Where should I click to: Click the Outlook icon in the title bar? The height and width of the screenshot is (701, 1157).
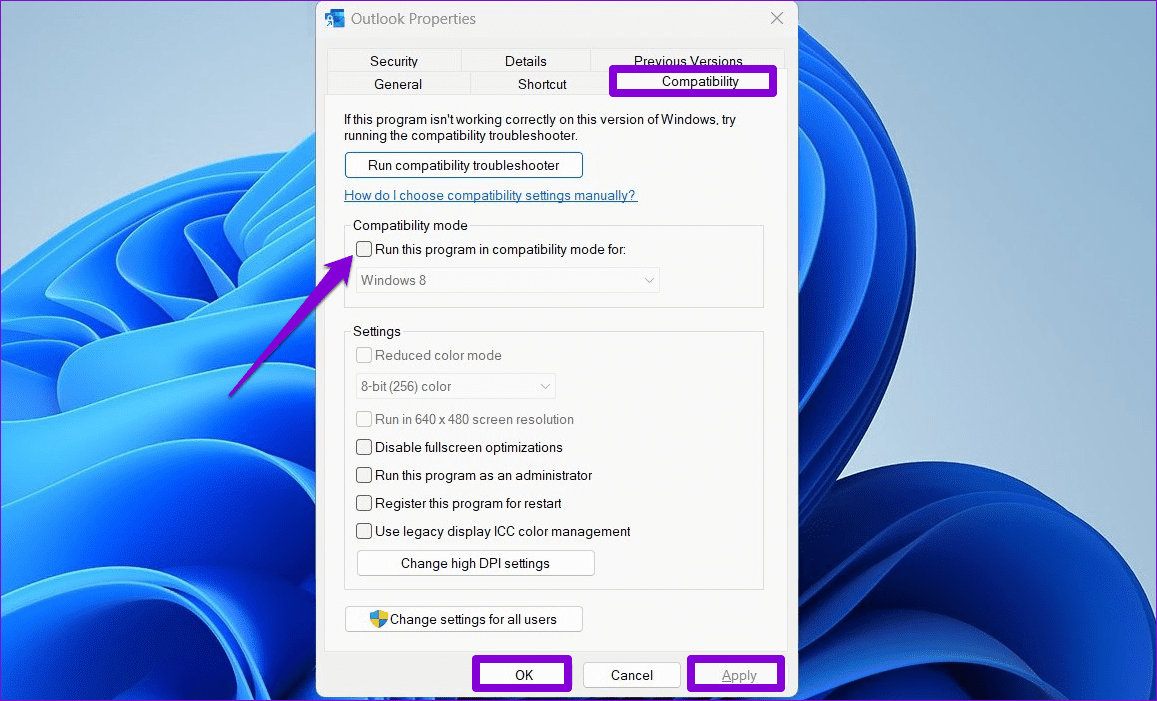(x=334, y=18)
